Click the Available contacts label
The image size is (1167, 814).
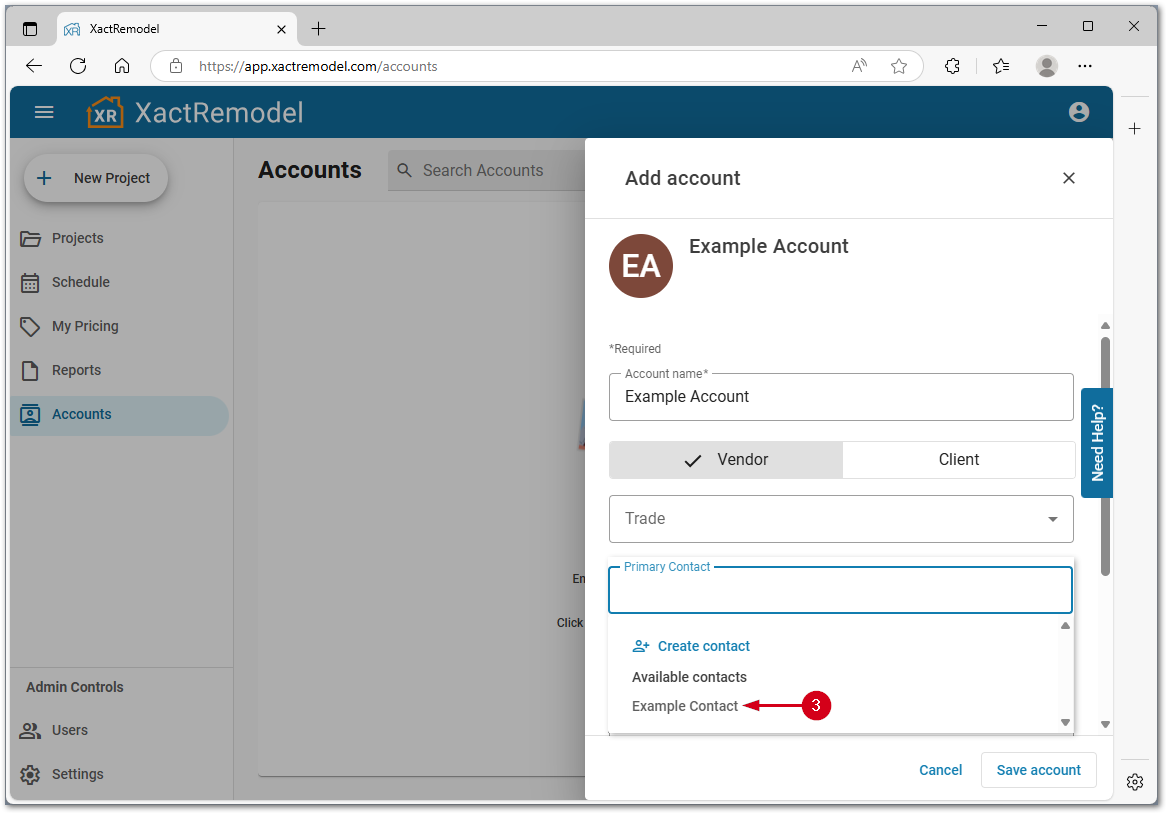coord(689,677)
